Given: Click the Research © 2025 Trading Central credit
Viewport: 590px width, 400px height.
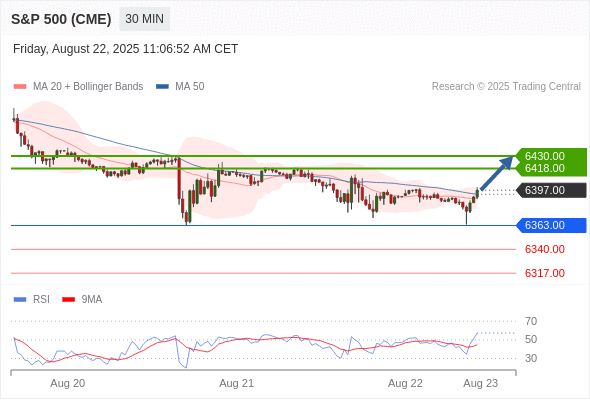Looking at the screenshot, I should click(x=506, y=87).
